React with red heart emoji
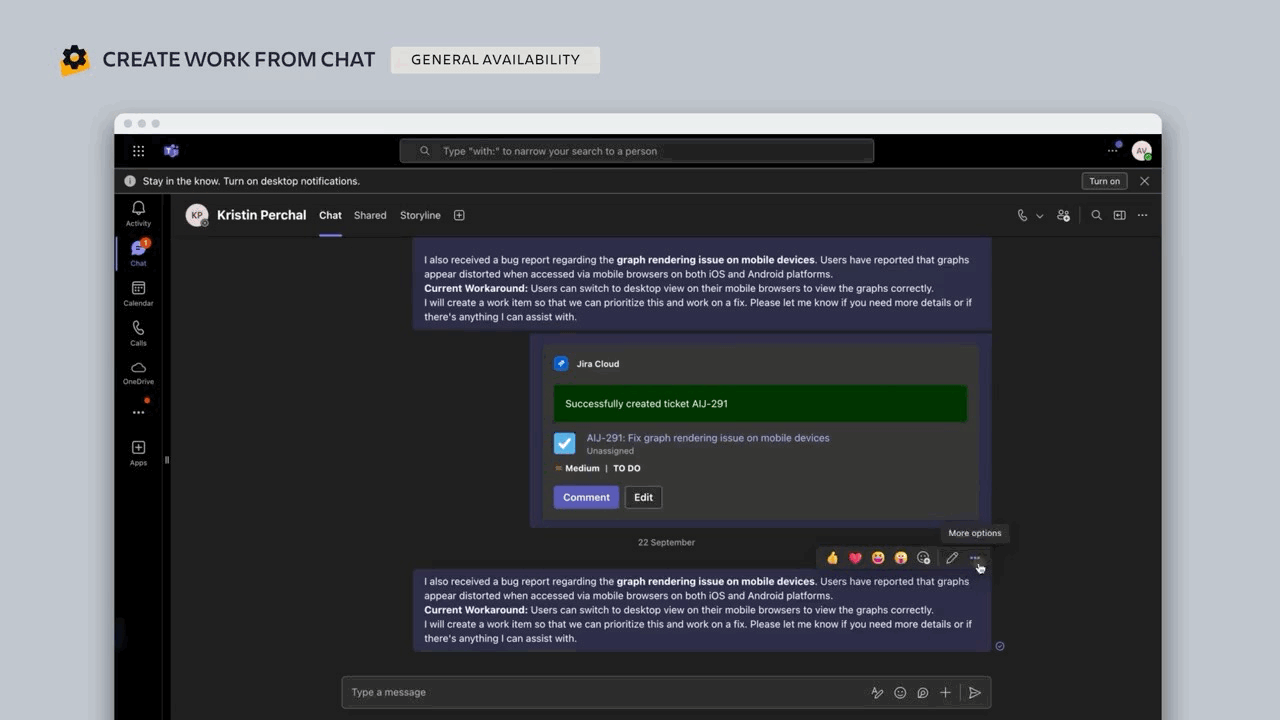 [x=855, y=558]
